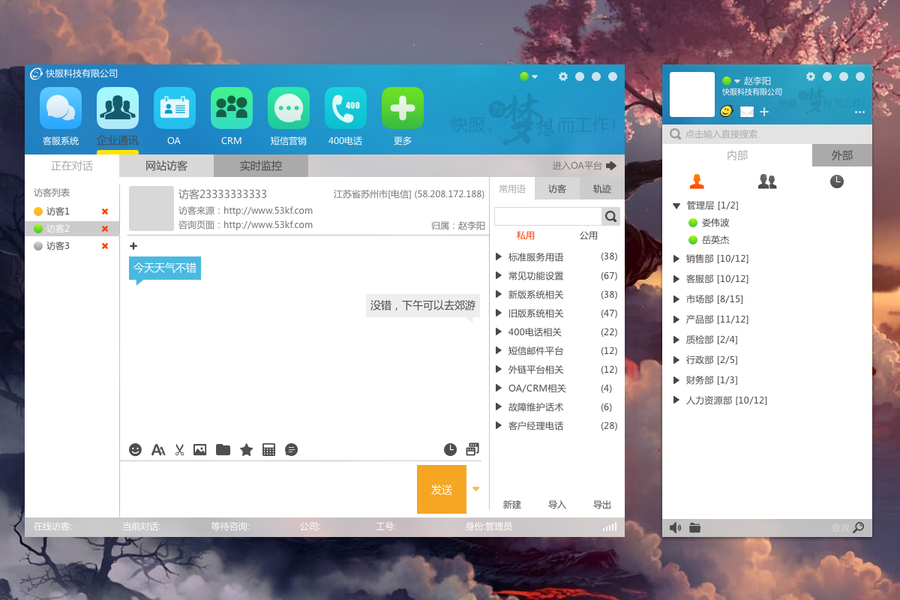
Task: Click the star favorite icon
Action: point(246,450)
